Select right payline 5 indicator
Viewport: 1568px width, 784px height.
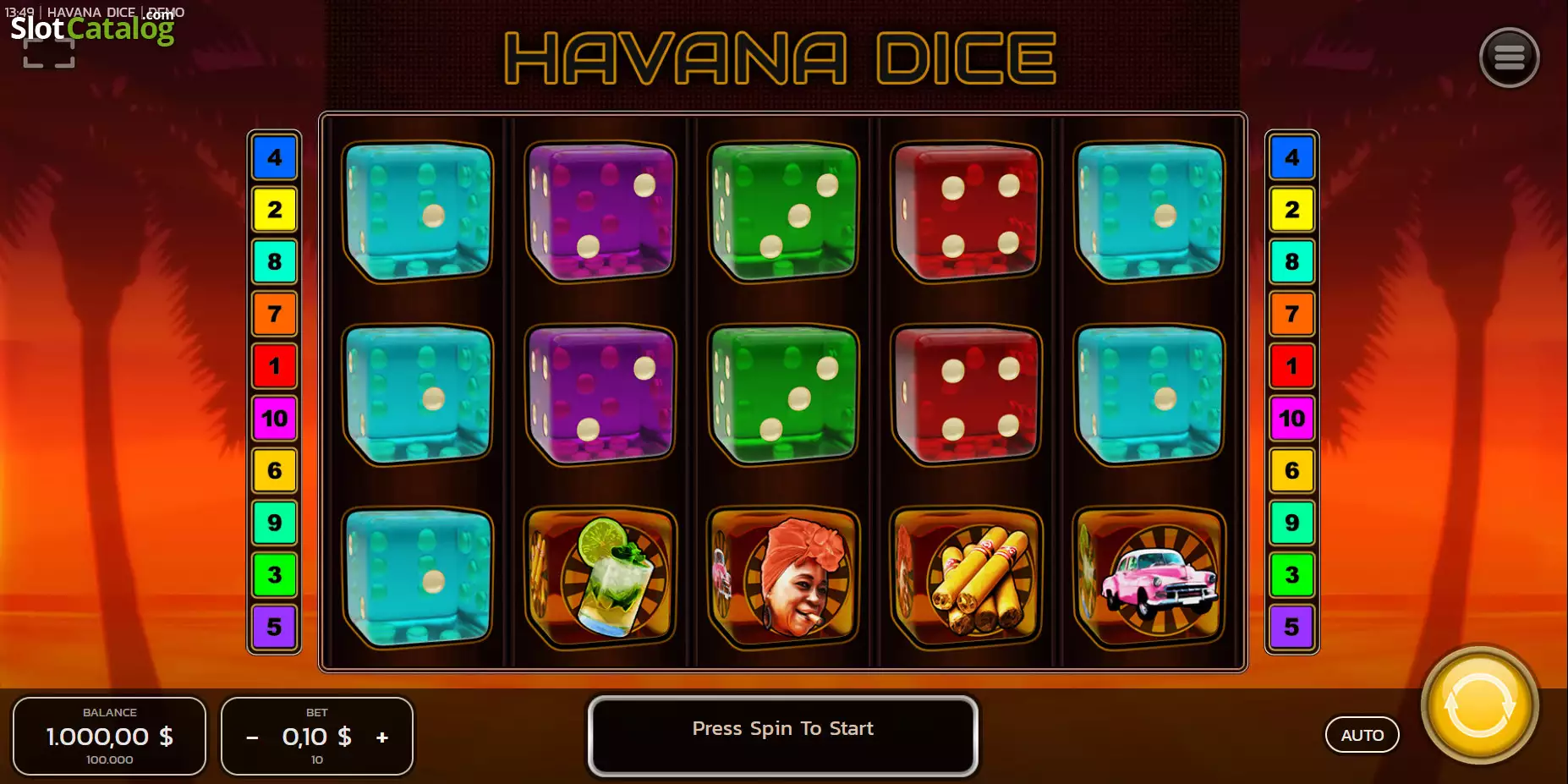1291,627
